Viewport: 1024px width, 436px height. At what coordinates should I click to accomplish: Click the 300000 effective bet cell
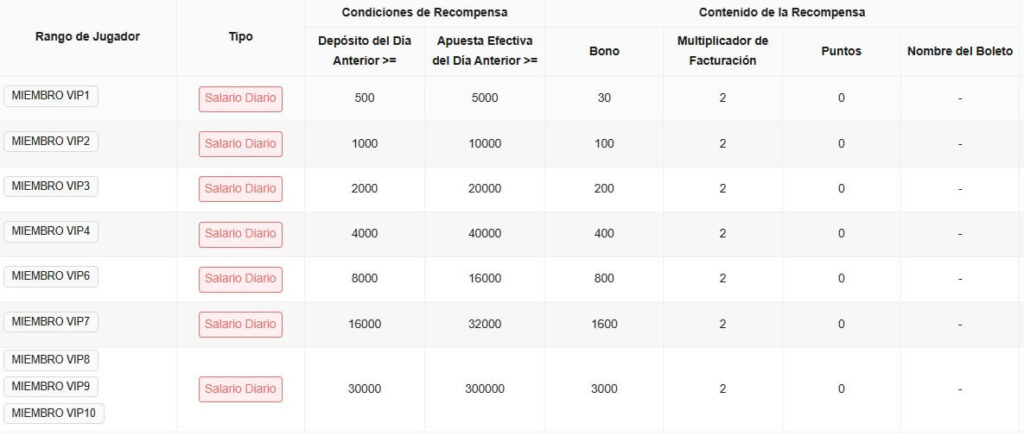pyautogui.click(x=484, y=389)
